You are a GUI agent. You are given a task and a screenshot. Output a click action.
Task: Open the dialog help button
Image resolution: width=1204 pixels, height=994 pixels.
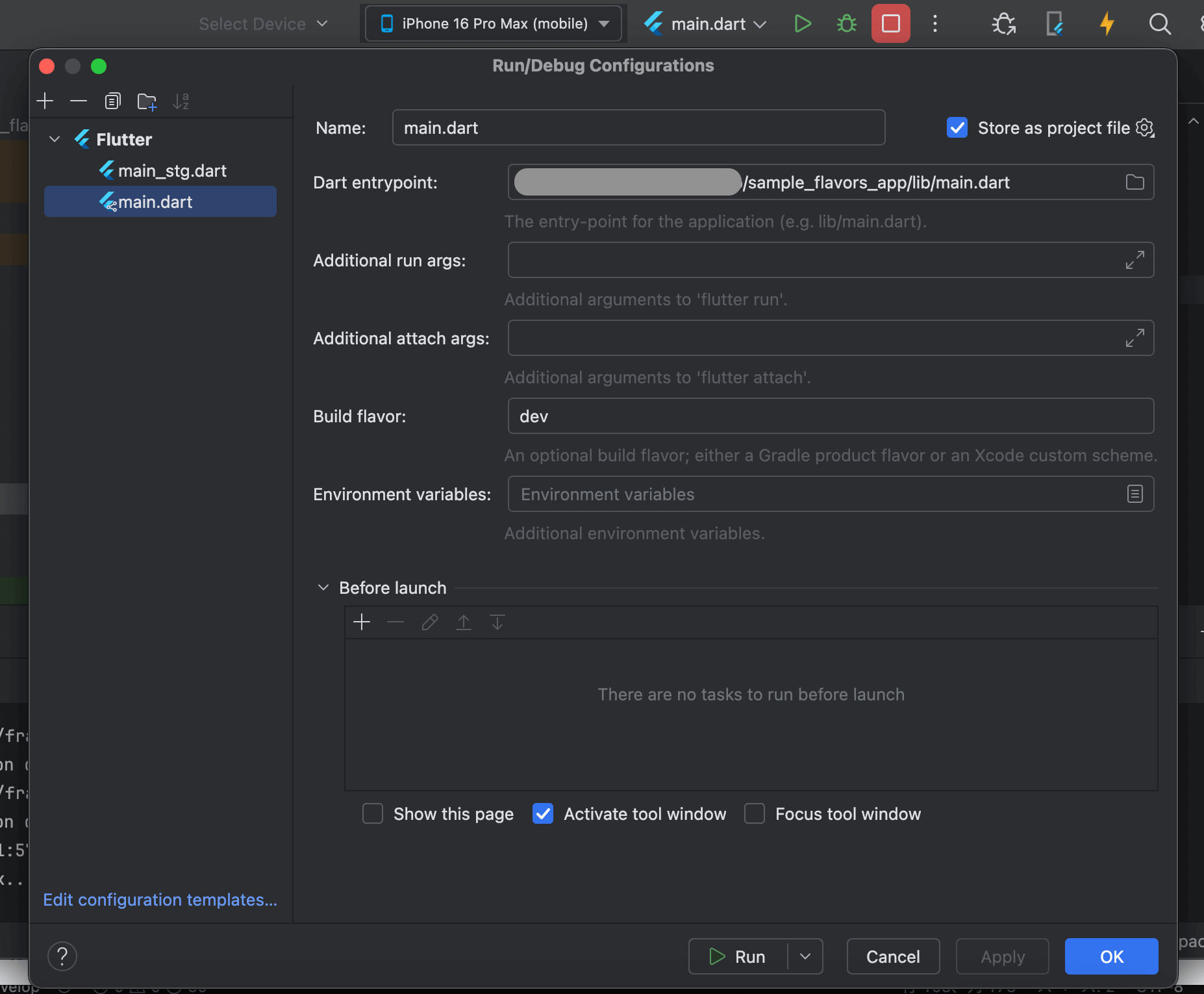[x=62, y=956]
